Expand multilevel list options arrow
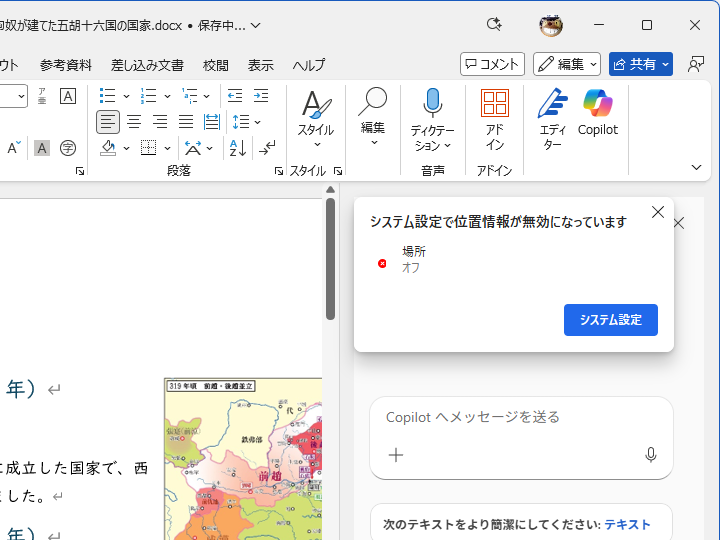The width and height of the screenshot is (720, 540). [207, 96]
